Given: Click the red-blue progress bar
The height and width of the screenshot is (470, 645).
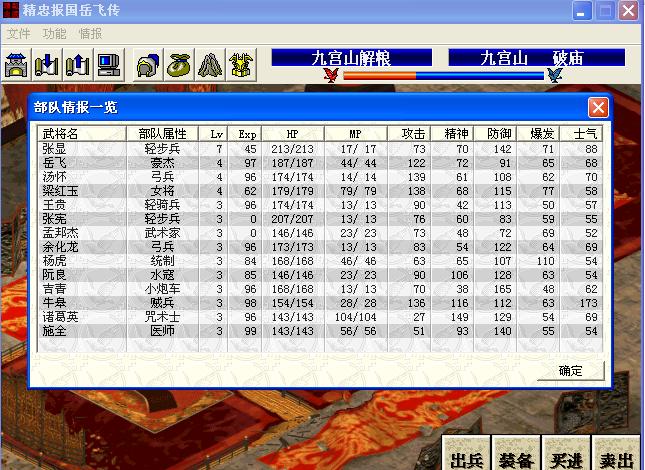Looking at the screenshot, I should coord(443,76).
